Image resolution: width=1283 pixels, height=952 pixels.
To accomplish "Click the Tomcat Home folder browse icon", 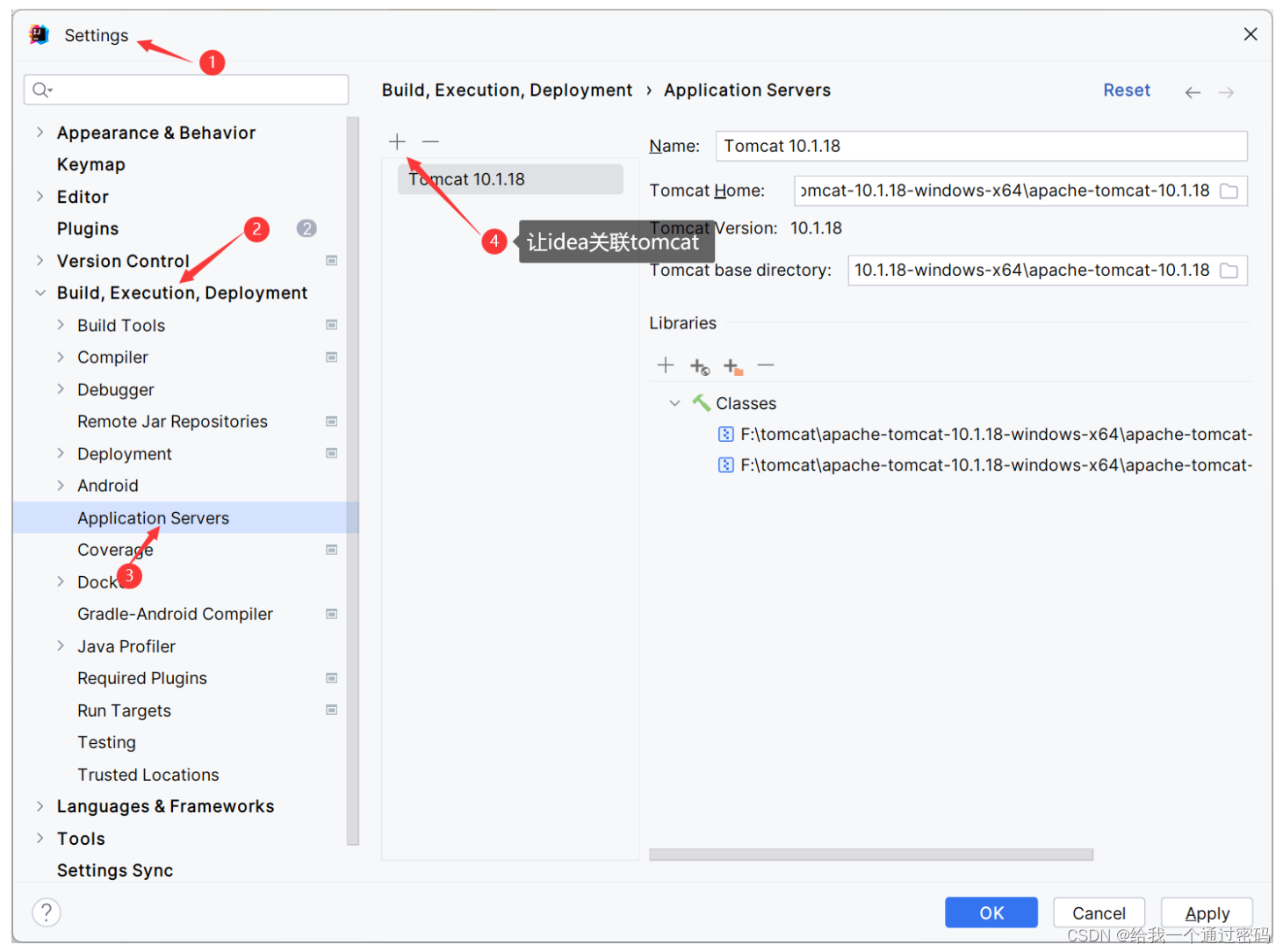I will coord(1229,191).
